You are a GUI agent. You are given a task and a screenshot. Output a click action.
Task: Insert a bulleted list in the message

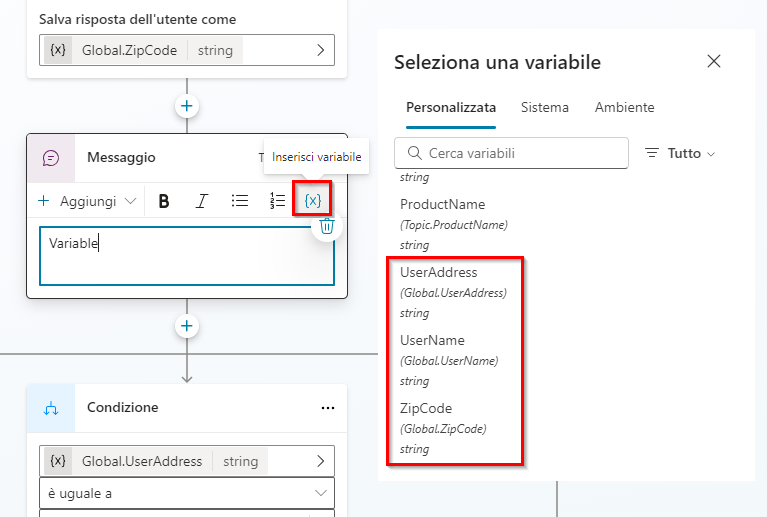click(240, 201)
